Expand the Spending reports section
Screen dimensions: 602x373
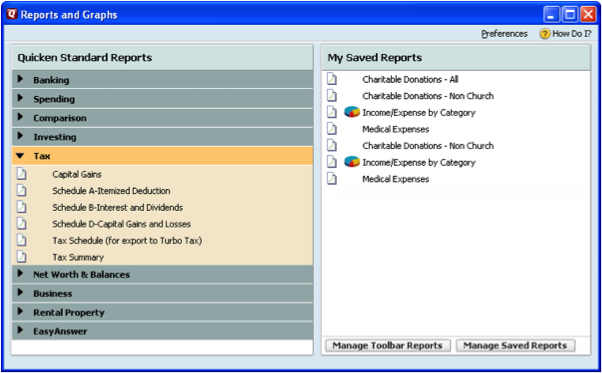coord(21,98)
